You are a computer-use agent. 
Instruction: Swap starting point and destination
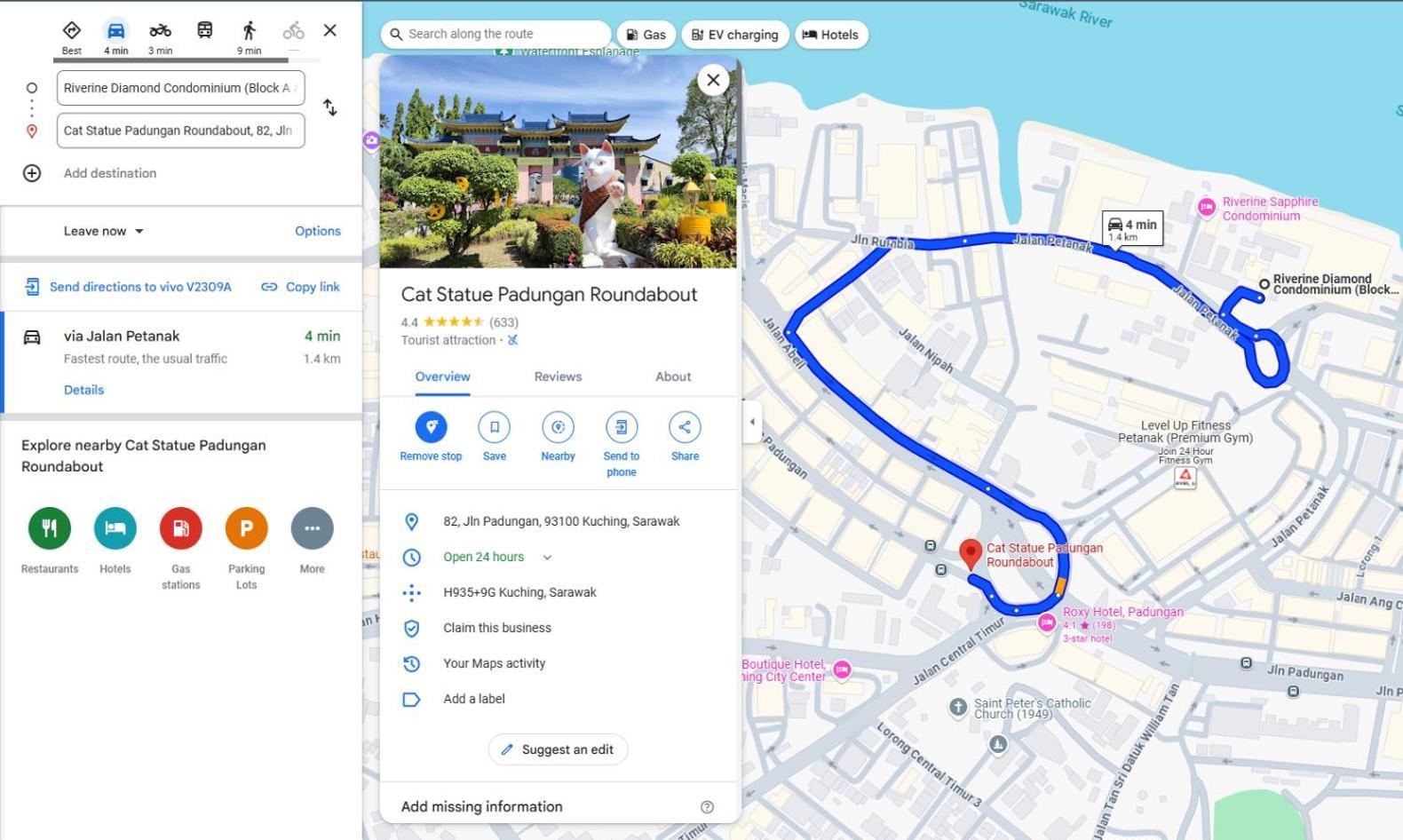coord(330,107)
